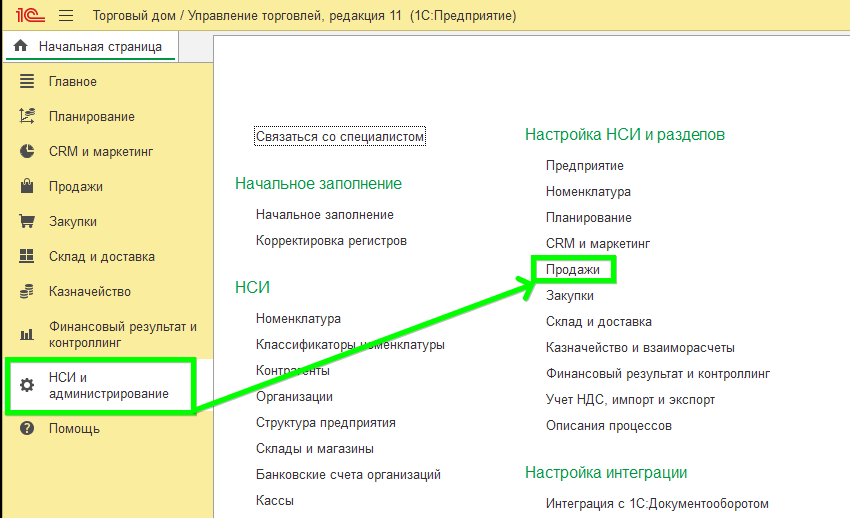Open Организации link

(x=294, y=397)
